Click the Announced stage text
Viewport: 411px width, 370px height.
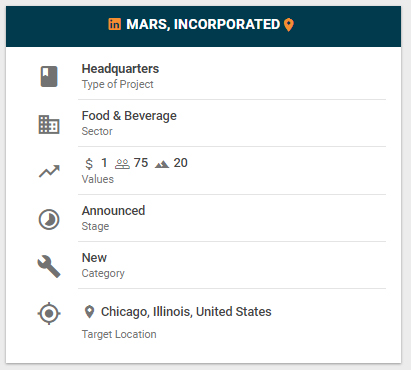click(x=113, y=211)
